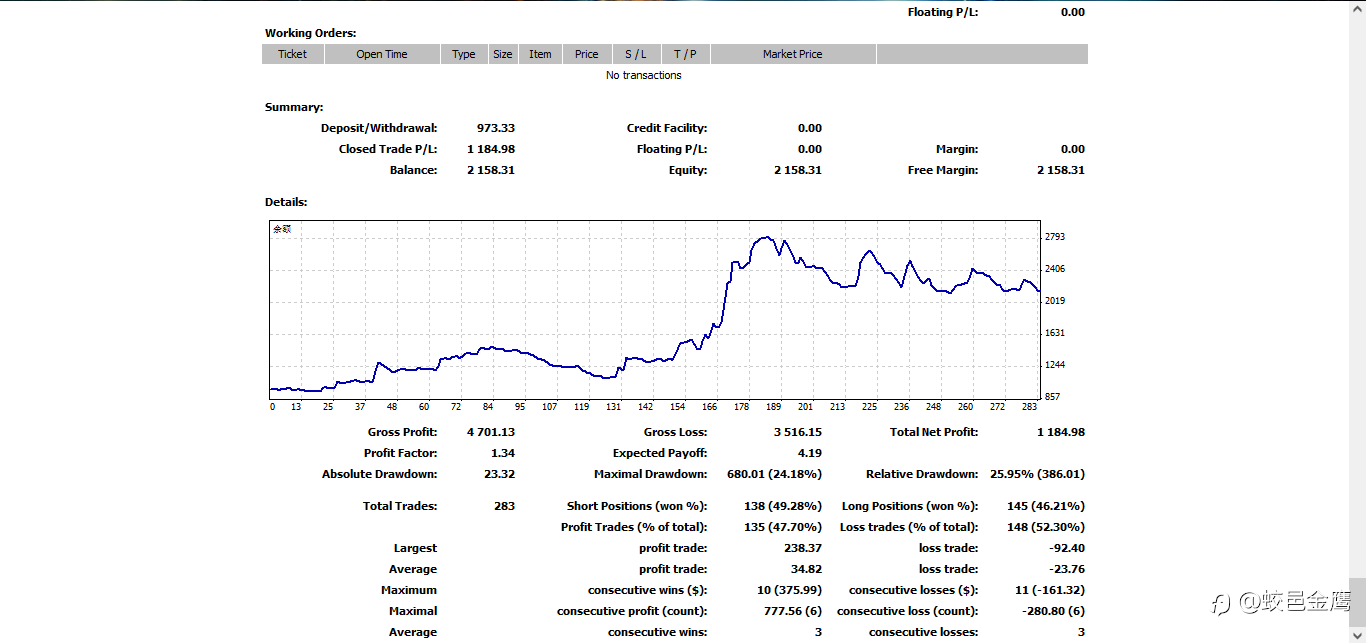Select the consecutive losses value 11 (-161.32)
The width and height of the screenshot is (1366, 643).
coord(1049,590)
